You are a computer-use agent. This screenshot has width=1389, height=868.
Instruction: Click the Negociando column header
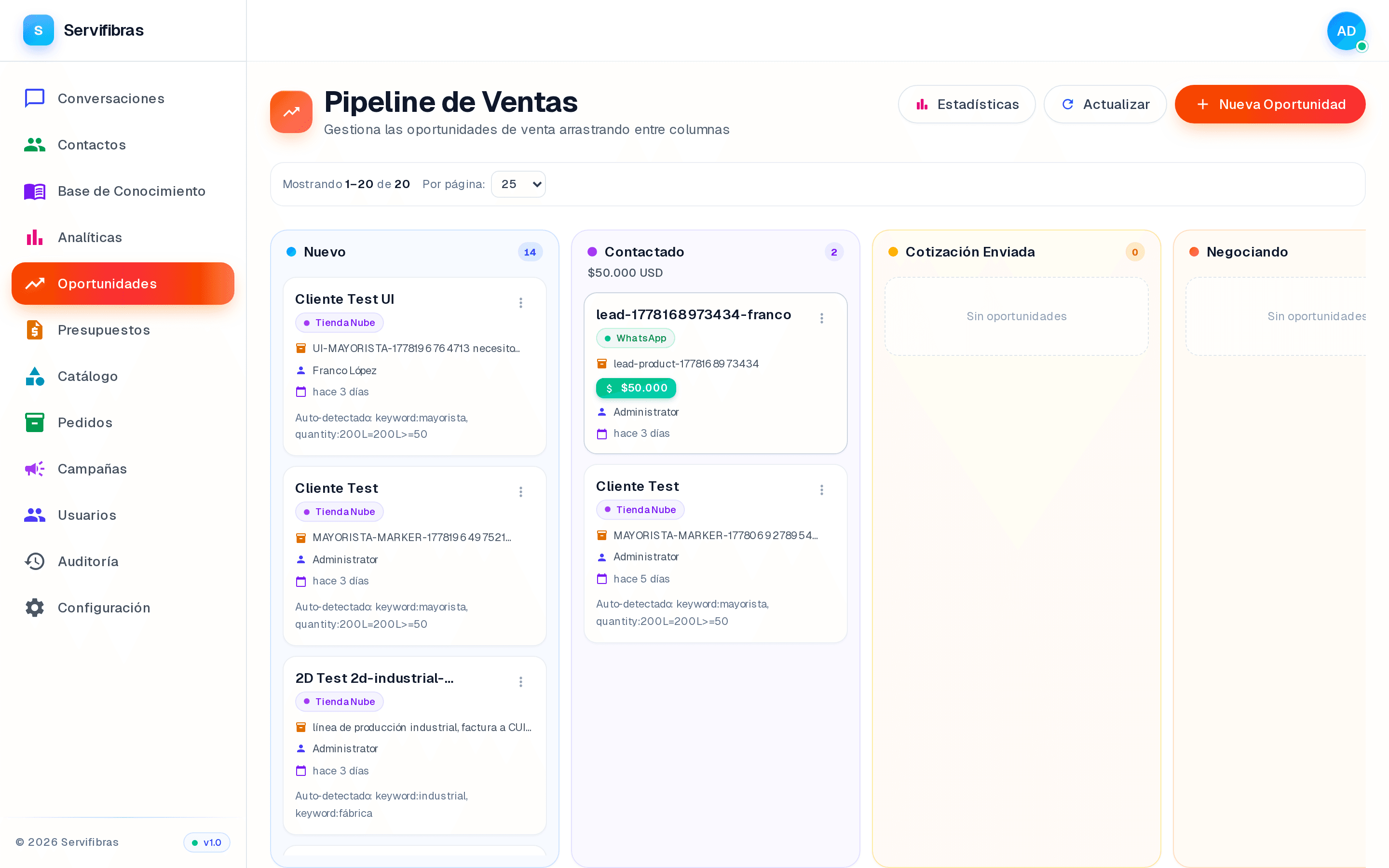pyautogui.click(x=1247, y=252)
